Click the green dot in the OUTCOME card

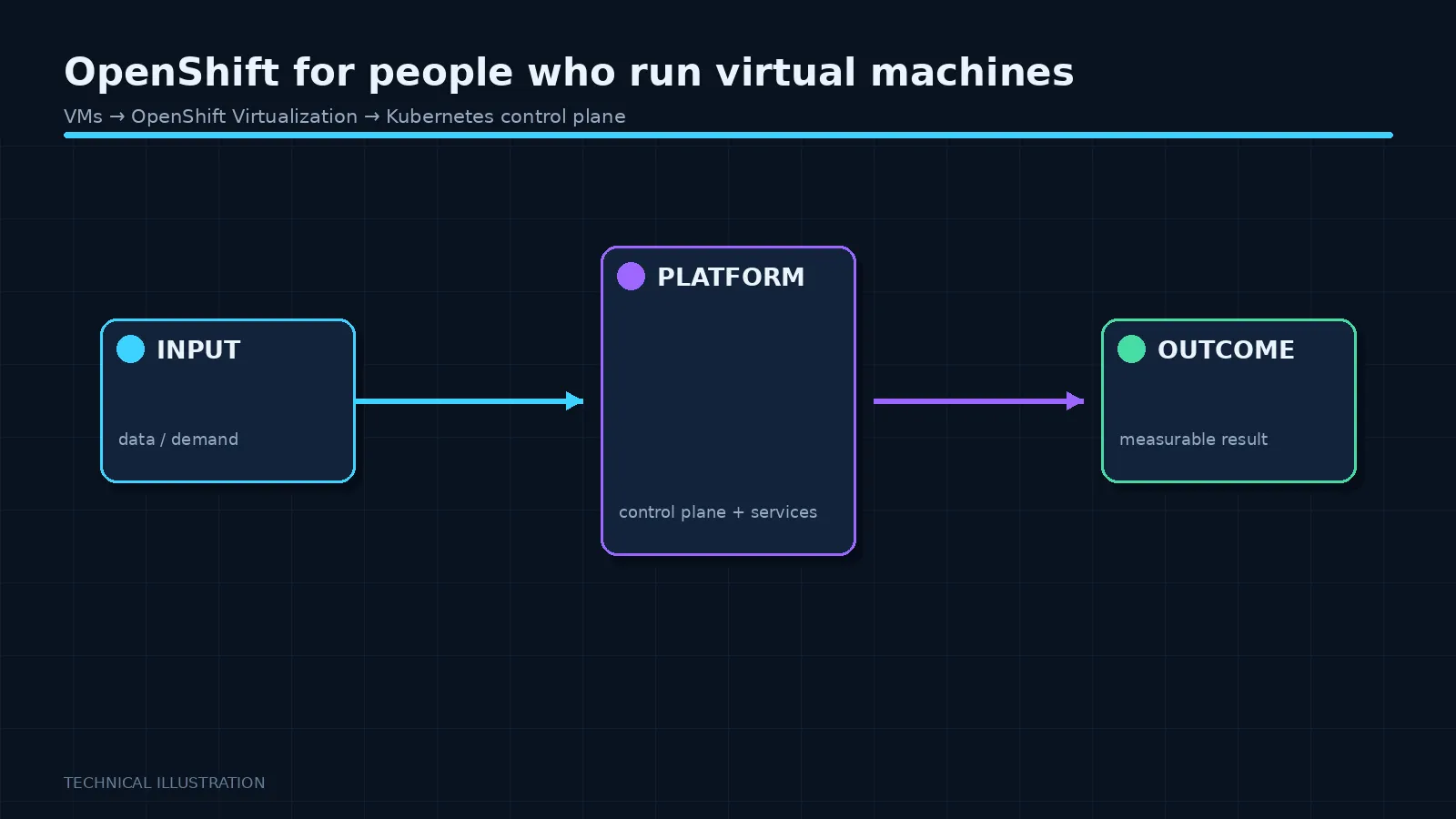pyautogui.click(x=1131, y=349)
